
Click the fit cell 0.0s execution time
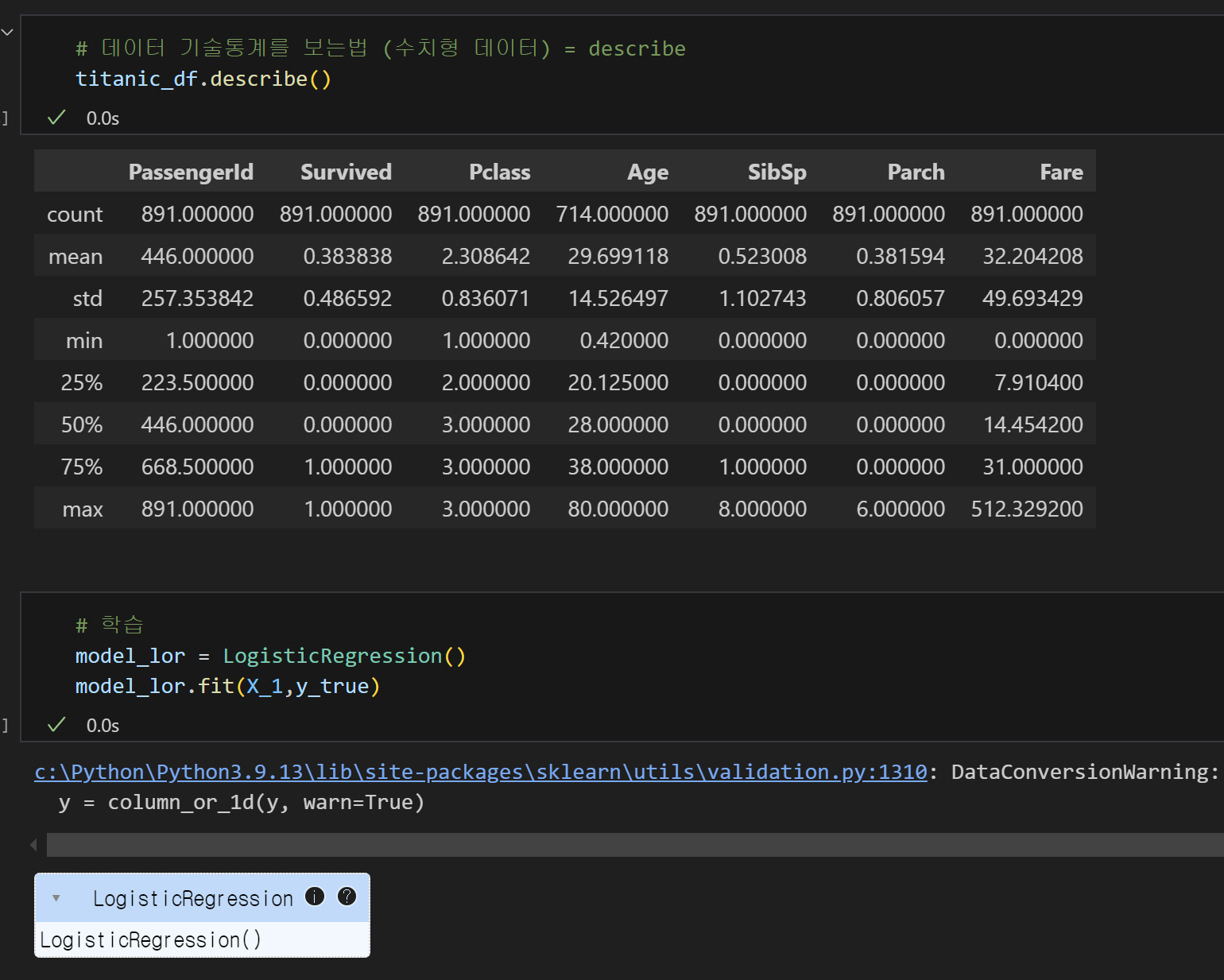coord(103,726)
